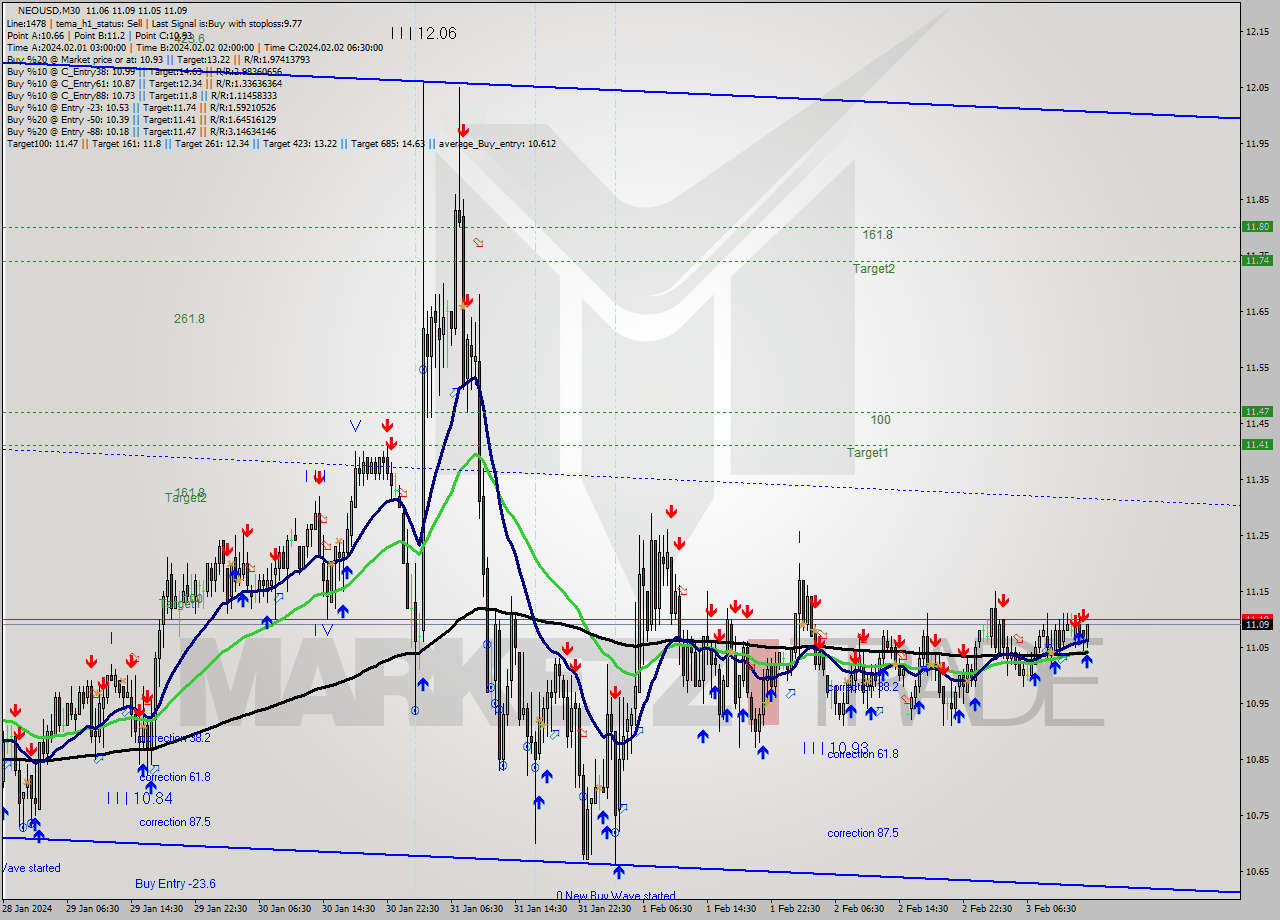Click the '29 Jan 14:30' time axis label
The image size is (1280, 920).
tap(155, 909)
